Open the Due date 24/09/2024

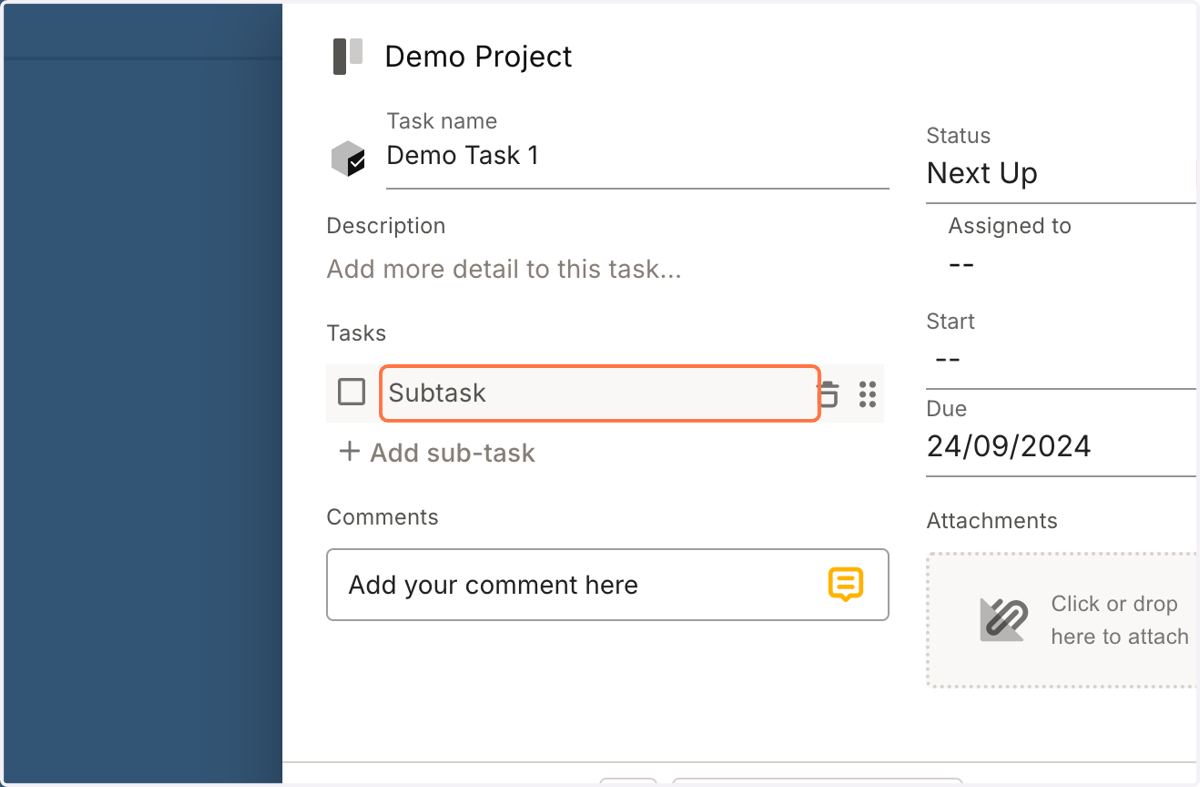coord(1061,446)
